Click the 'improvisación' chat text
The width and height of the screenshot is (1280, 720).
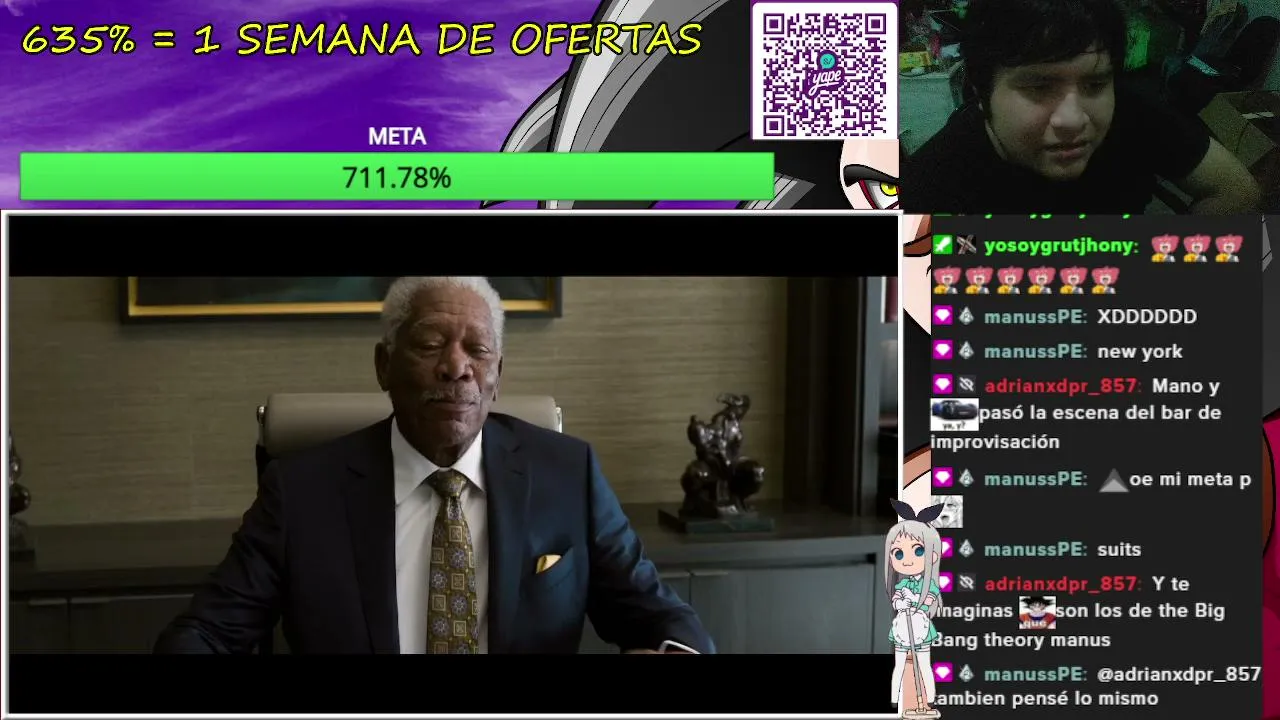tap(995, 442)
